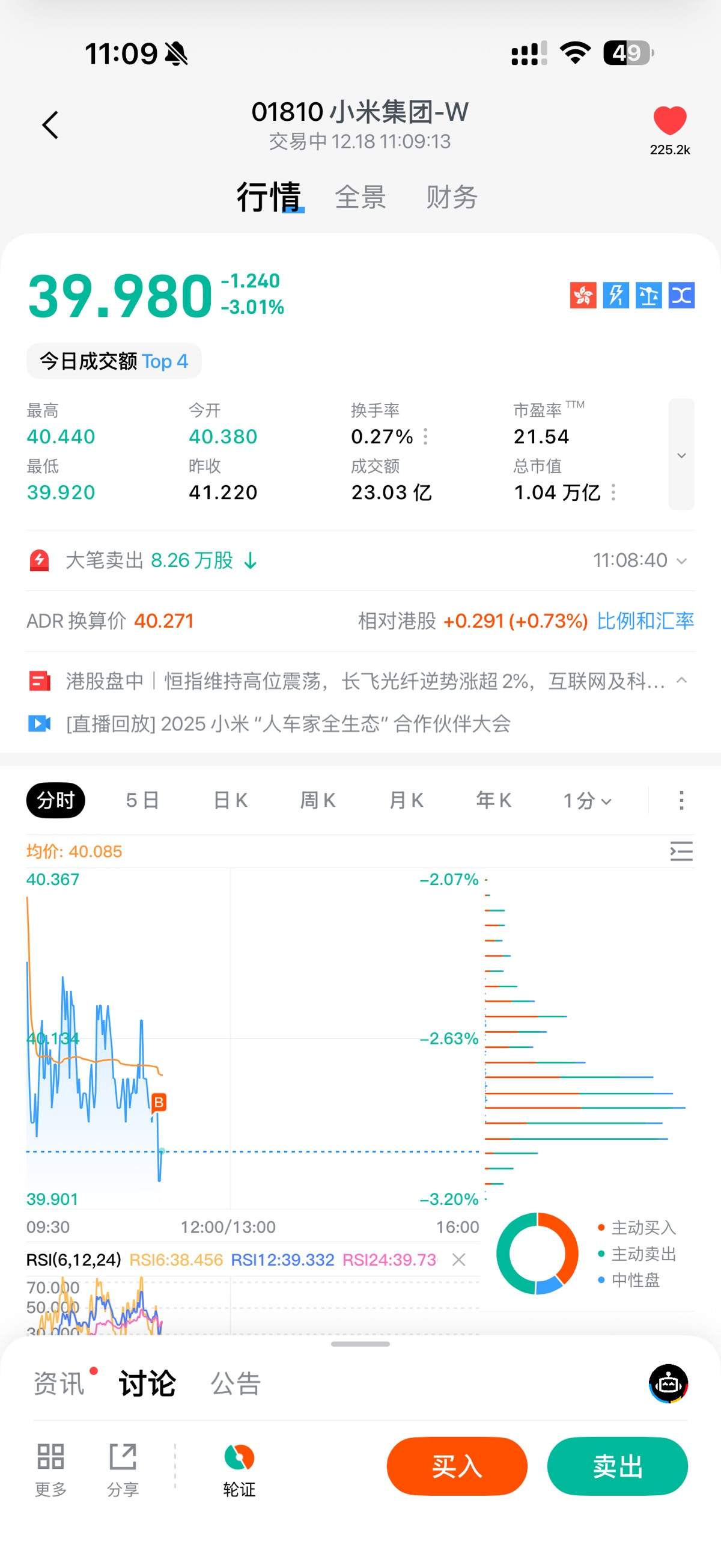Close the RSI indicator panel
This screenshot has height=1568, width=721.
[x=459, y=1260]
